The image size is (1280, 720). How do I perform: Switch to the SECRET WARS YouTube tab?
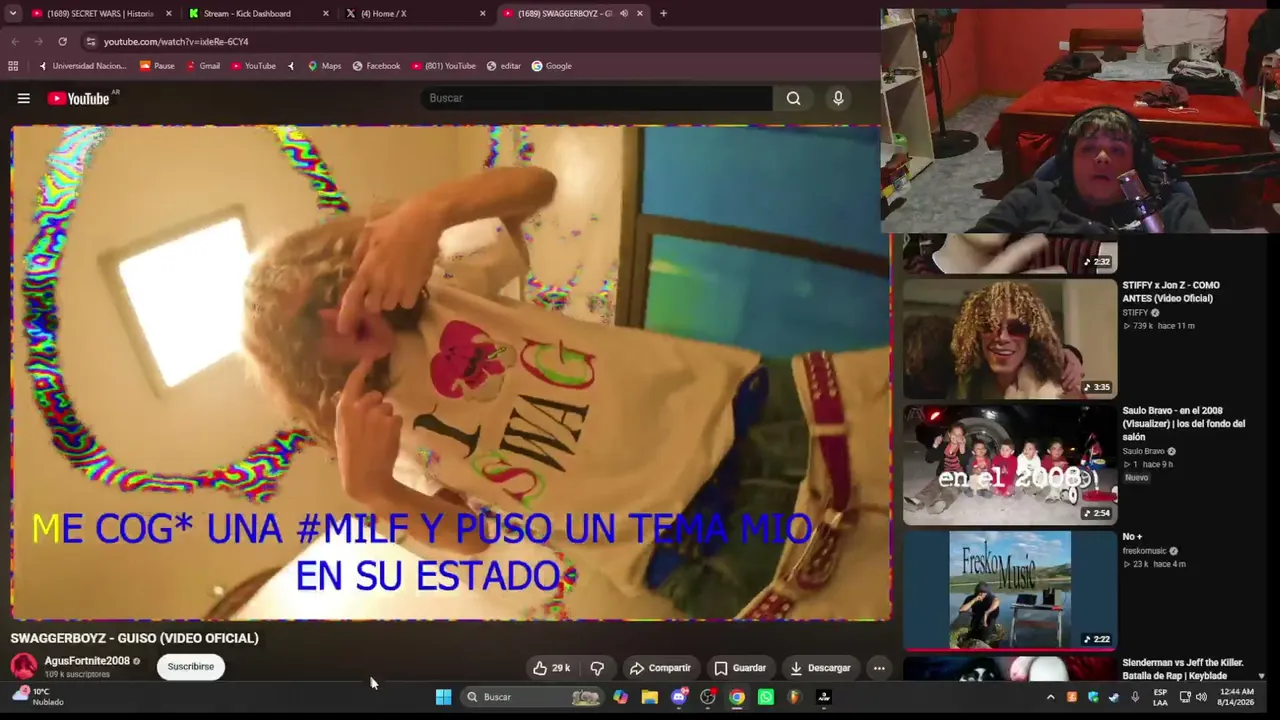[100, 13]
